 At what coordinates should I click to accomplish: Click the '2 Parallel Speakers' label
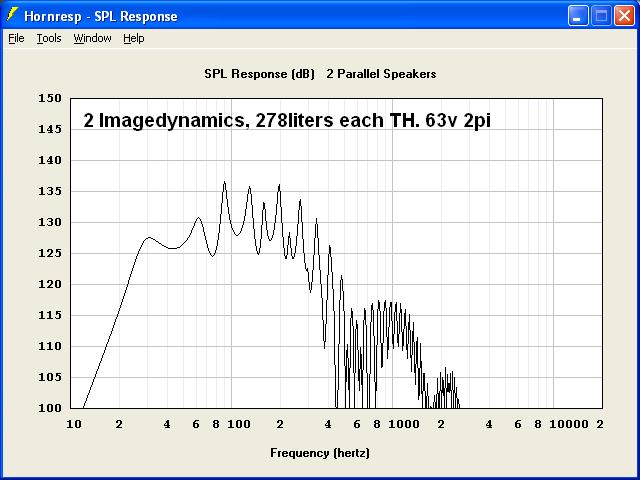click(x=381, y=74)
